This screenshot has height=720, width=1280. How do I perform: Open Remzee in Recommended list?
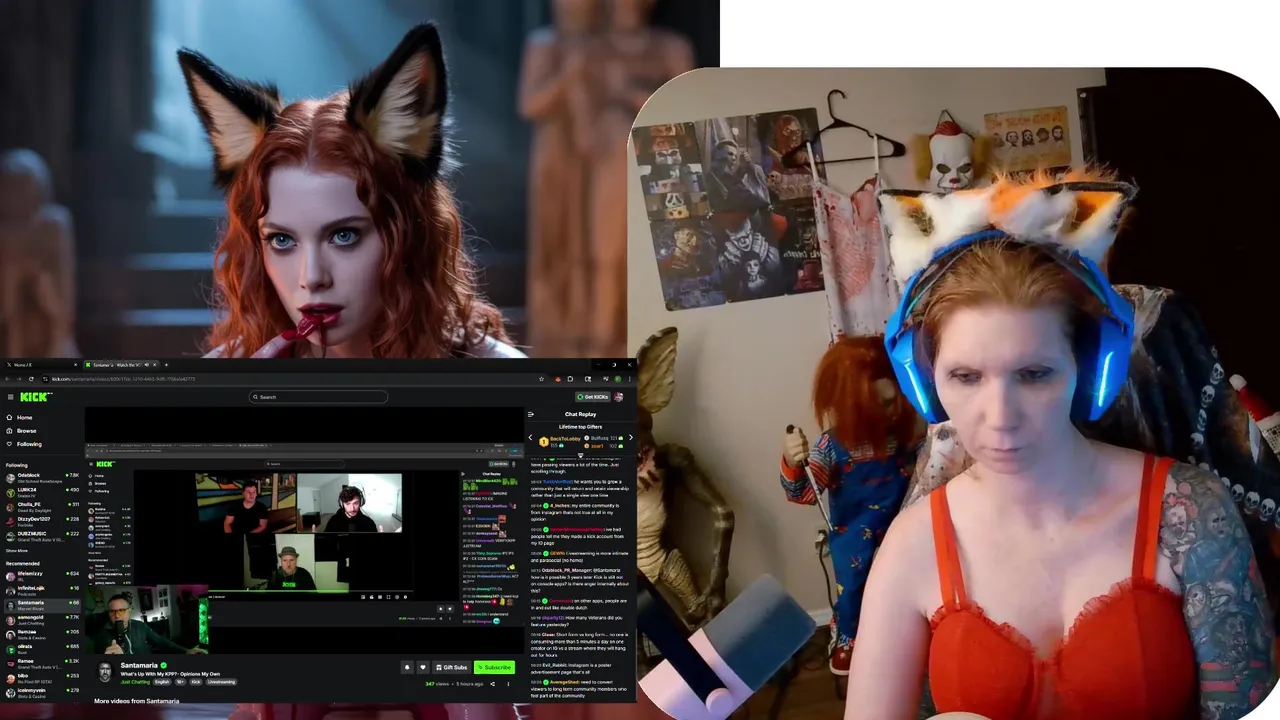pos(42,633)
